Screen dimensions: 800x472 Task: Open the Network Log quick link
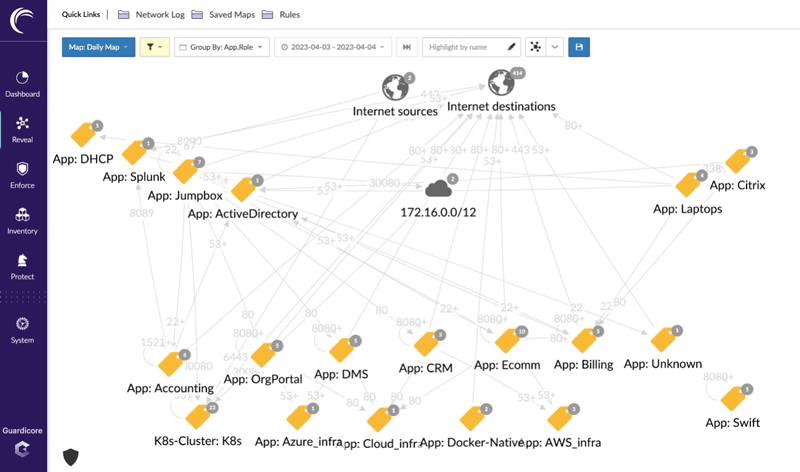click(x=152, y=15)
